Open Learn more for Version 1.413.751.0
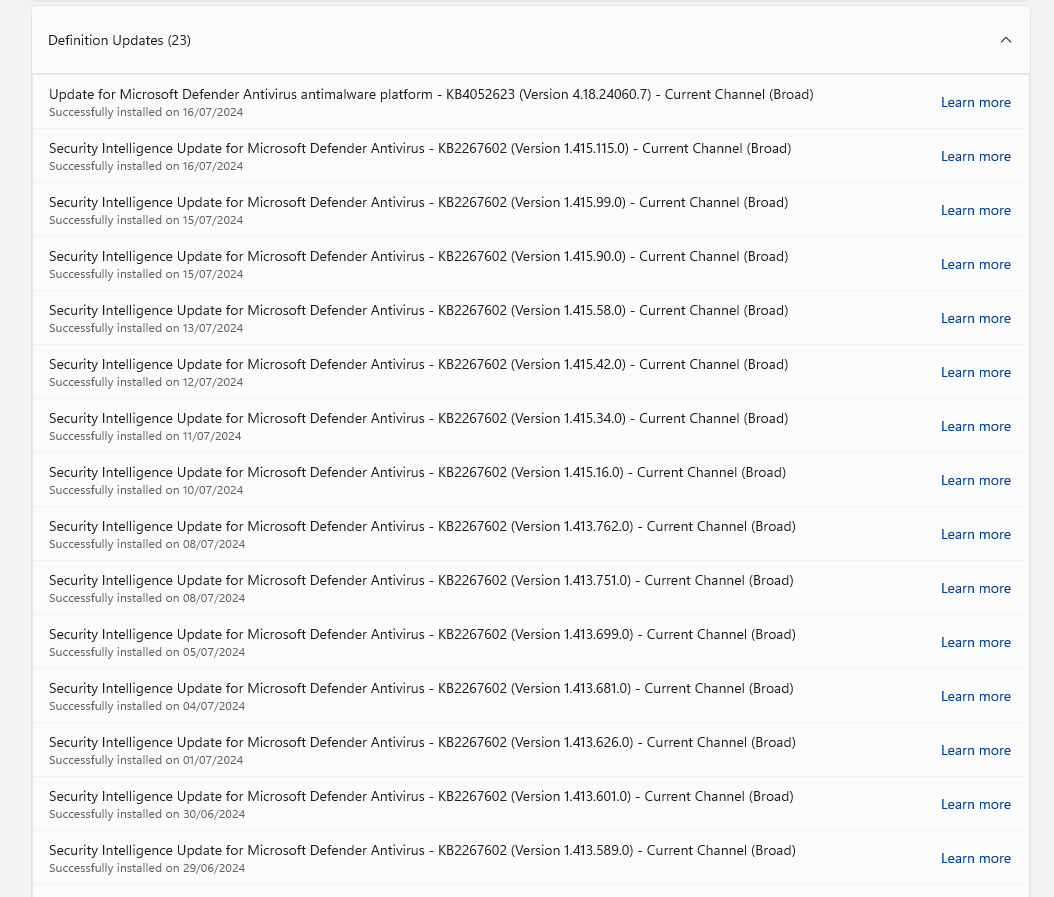This screenshot has width=1054, height=897. [975, 588]
